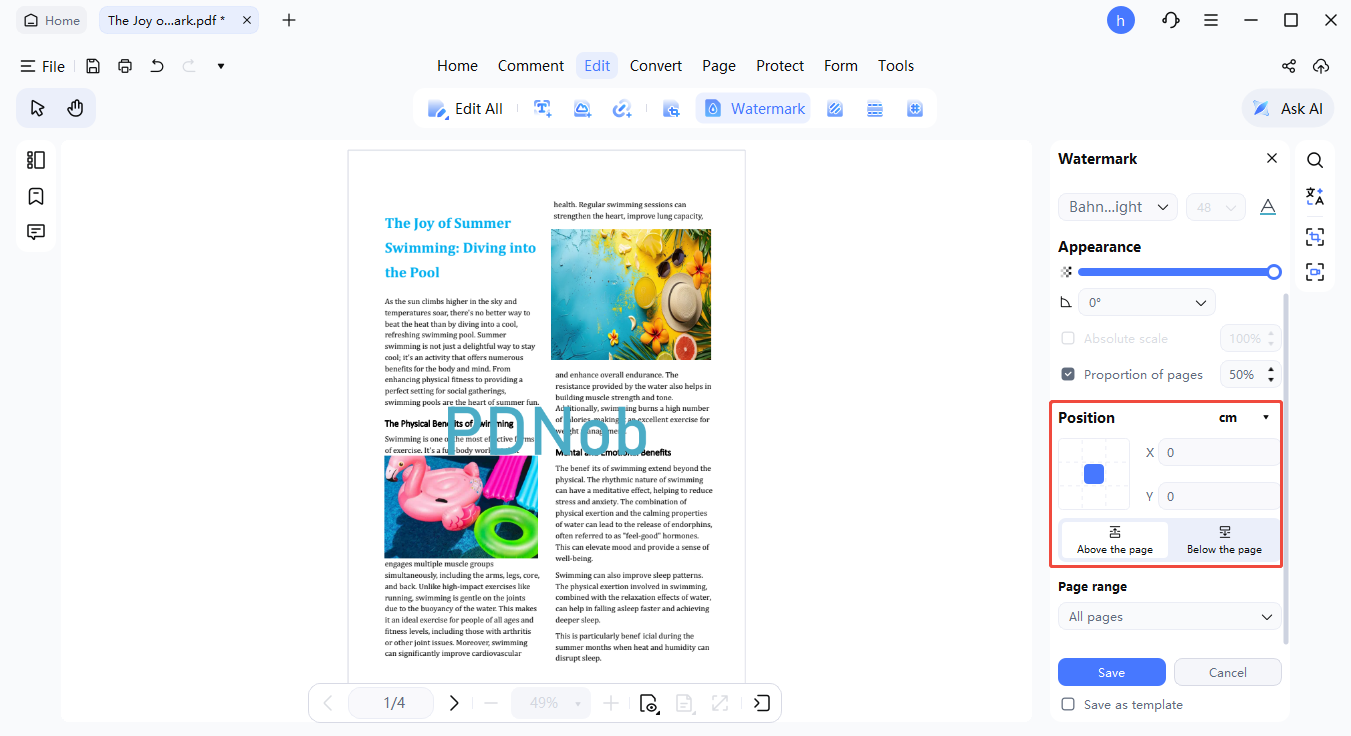1351x736 pixels.
Task: Enable the Absolute scale option
Action: pyautogui.click(x=1067, y=338)
